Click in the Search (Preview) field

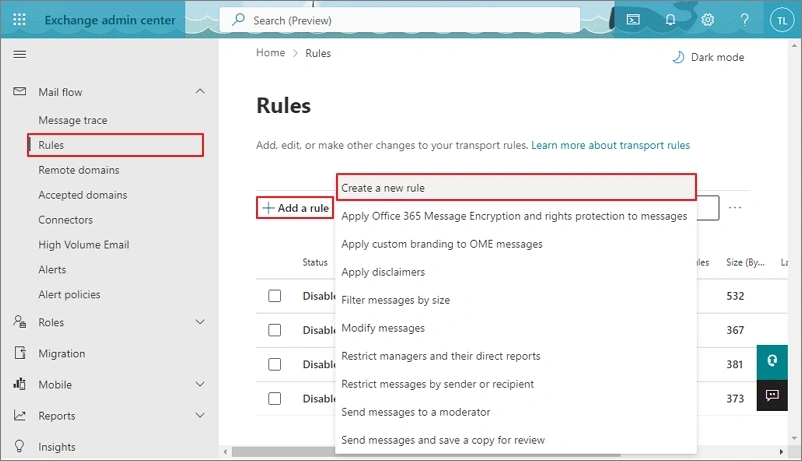pos(400,20)
